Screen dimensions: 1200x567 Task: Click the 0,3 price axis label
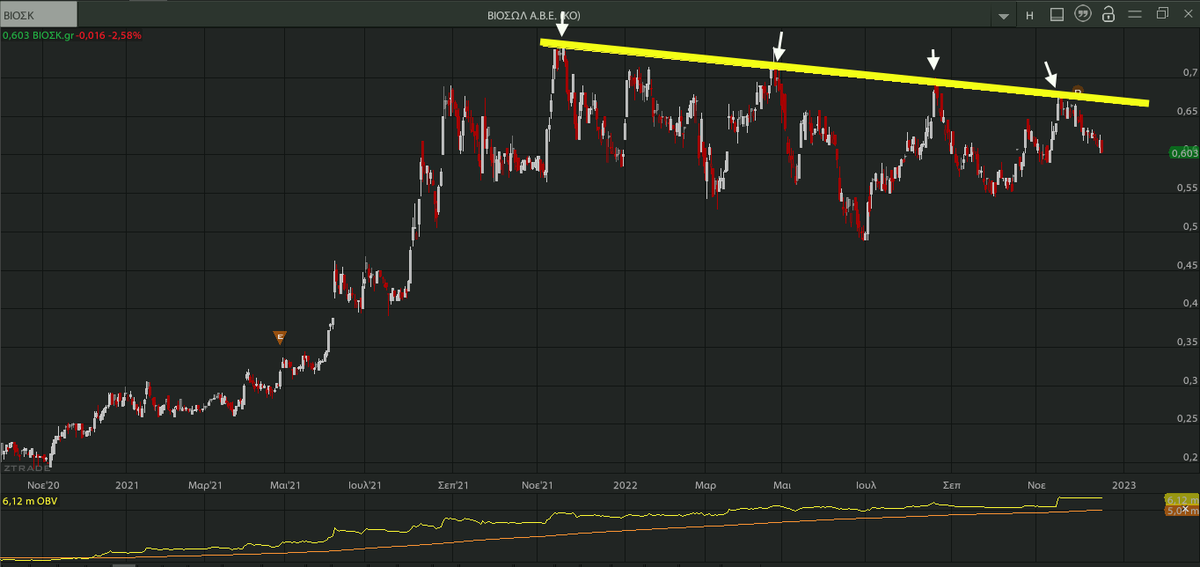(x=1188, y=381)
